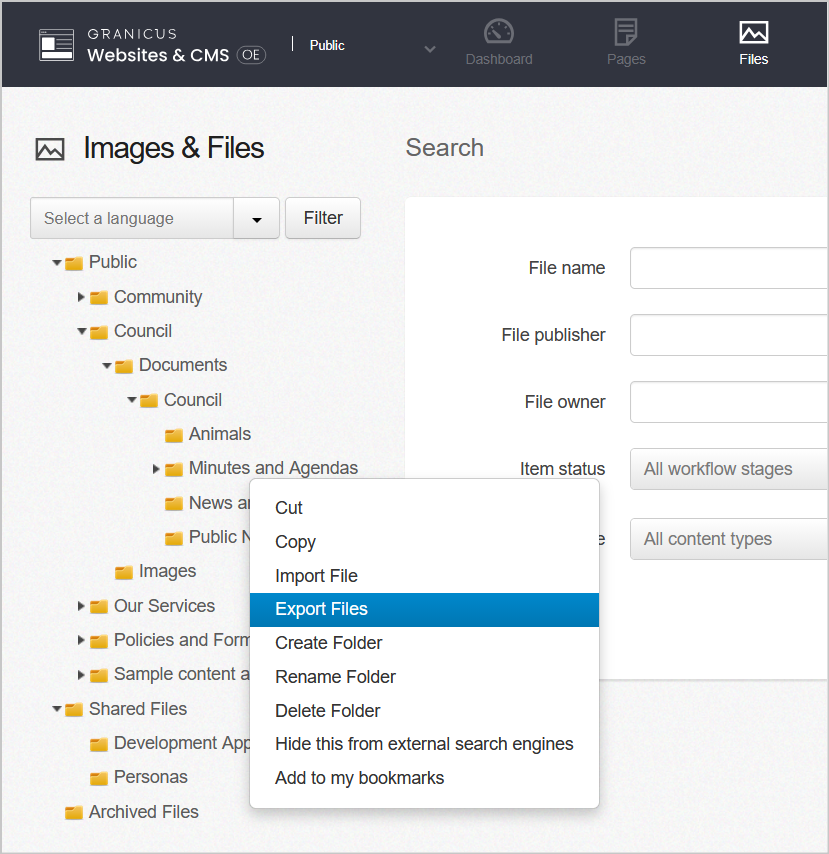Click the Documents folder icon
The height and width of the screenshot is (854, 829).
(124, 366)
